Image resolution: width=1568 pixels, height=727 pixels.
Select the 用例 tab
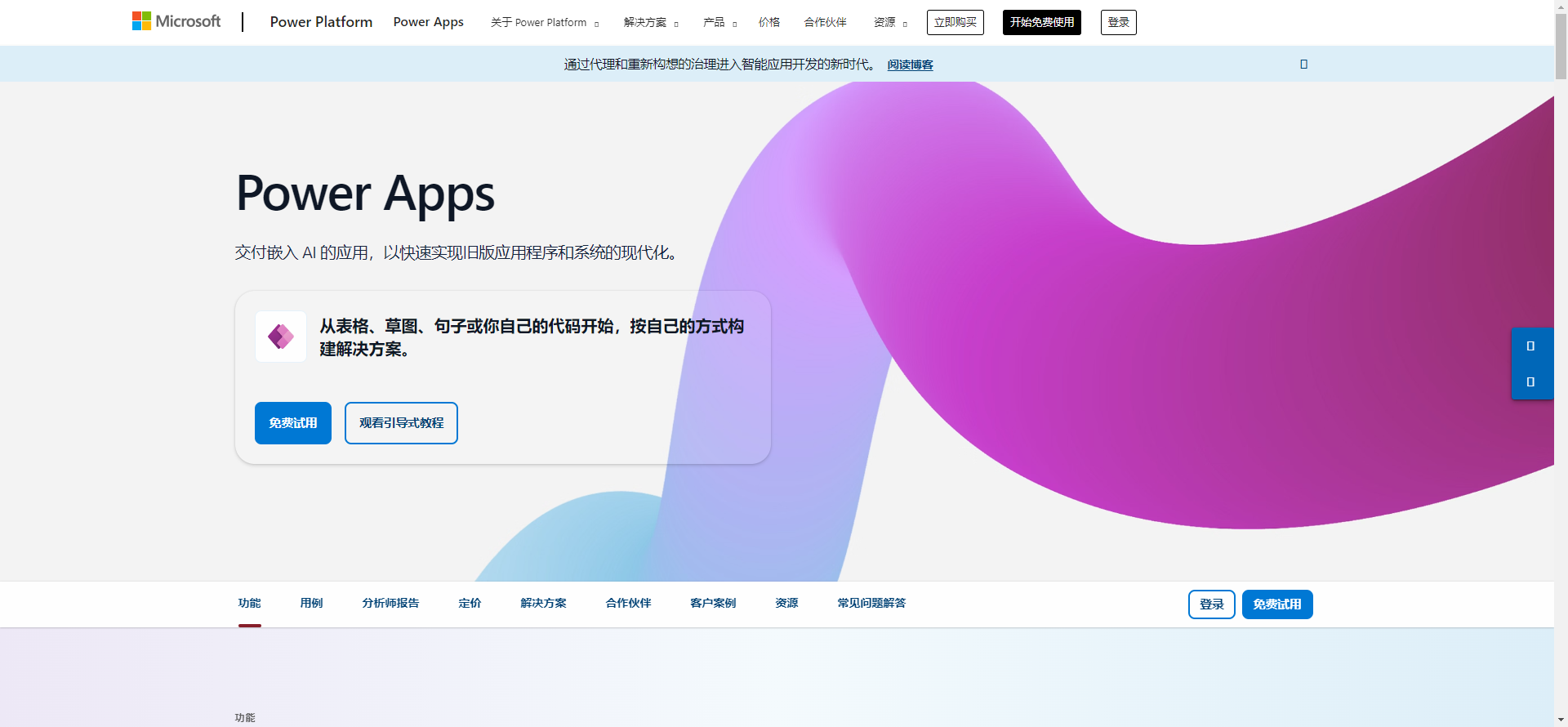tap(311, 603)
